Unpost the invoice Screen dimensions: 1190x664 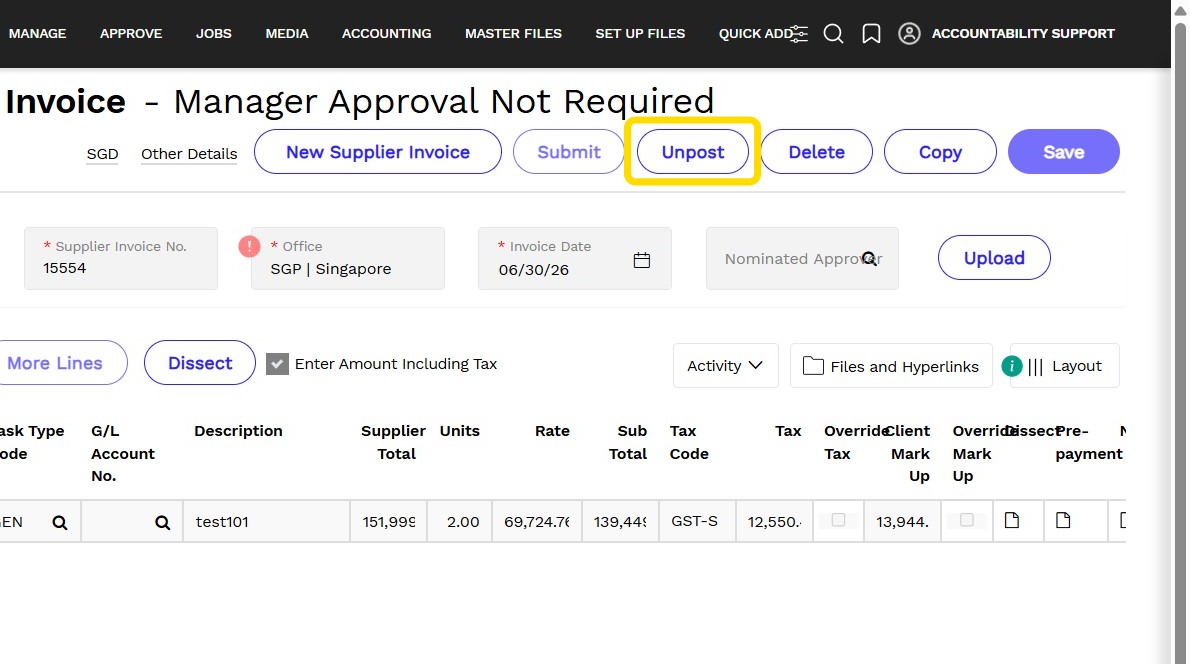point(693,152)
